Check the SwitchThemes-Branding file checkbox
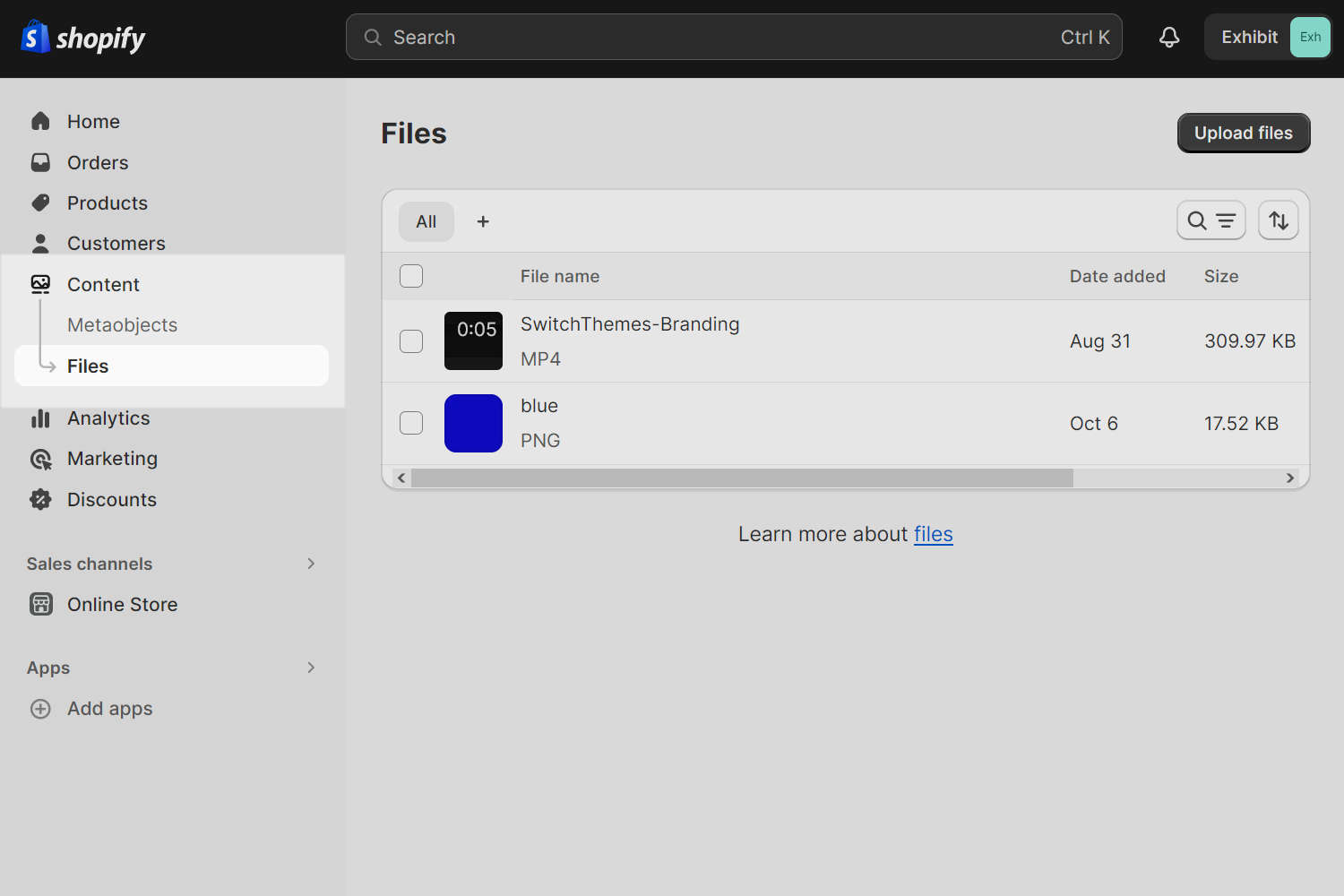The height and width of the screenshot is (896, 1344). [x=411, y=341]
